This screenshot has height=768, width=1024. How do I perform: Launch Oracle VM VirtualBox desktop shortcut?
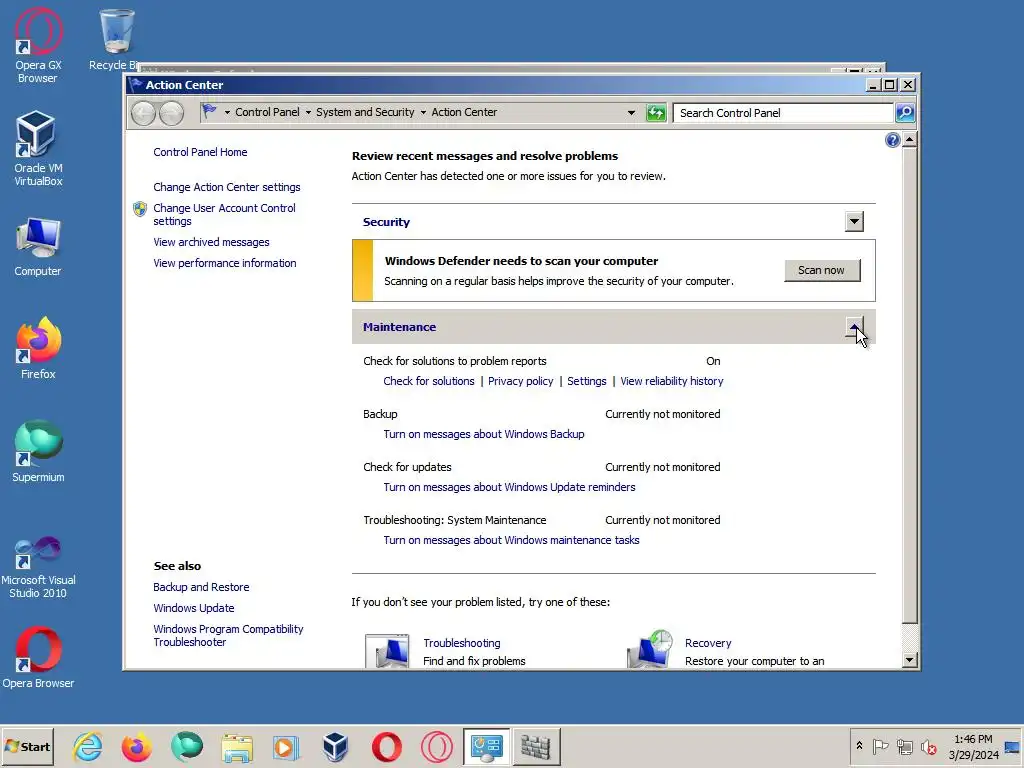coord(38,149)
